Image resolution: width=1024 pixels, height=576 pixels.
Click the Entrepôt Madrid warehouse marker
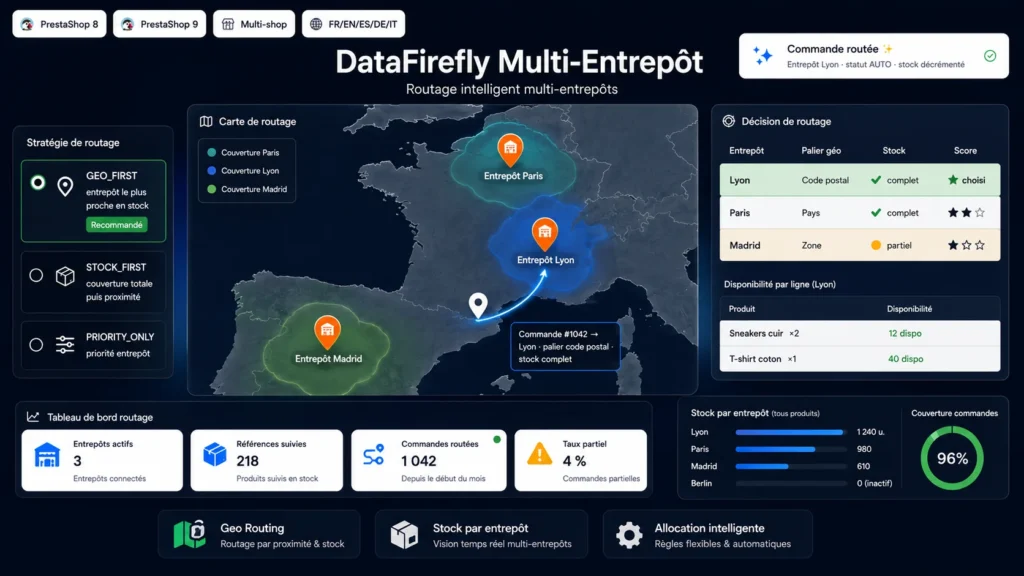(327, 332)
